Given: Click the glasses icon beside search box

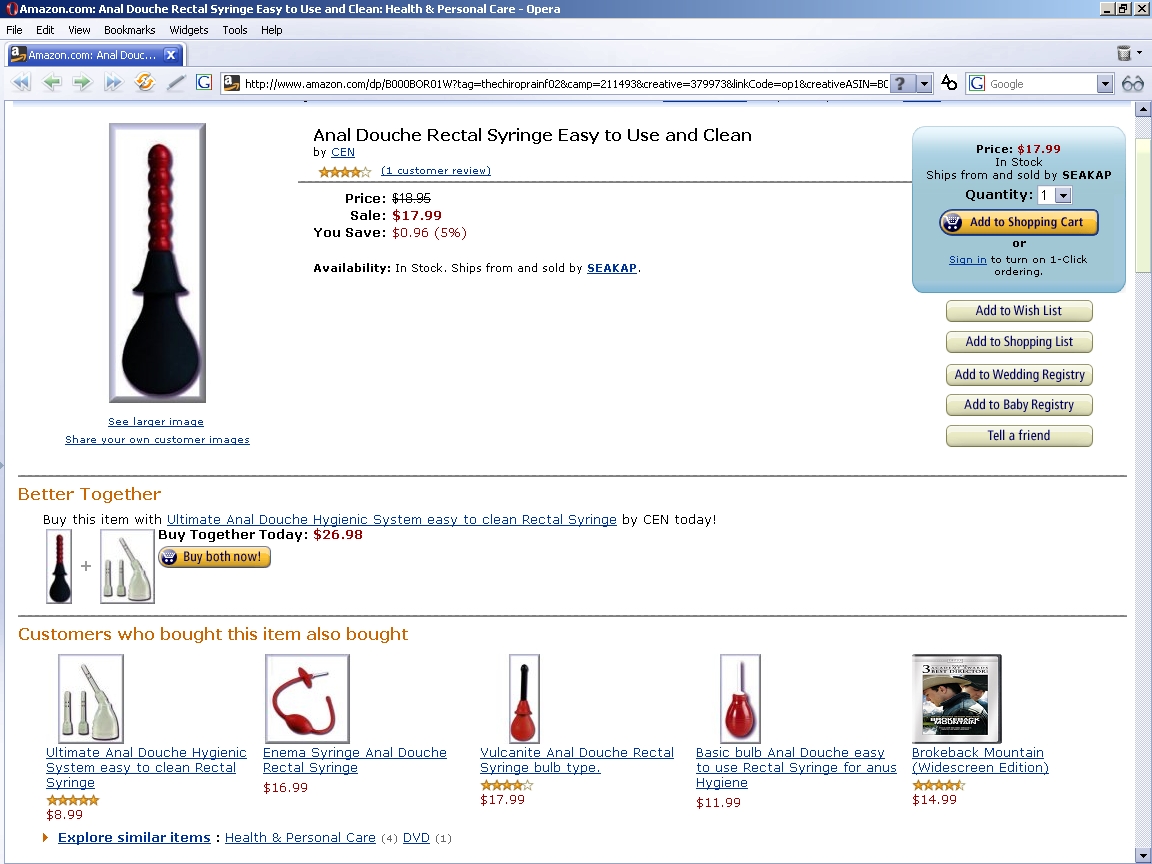Looking at the screenshot, I should coord(1133,84).
